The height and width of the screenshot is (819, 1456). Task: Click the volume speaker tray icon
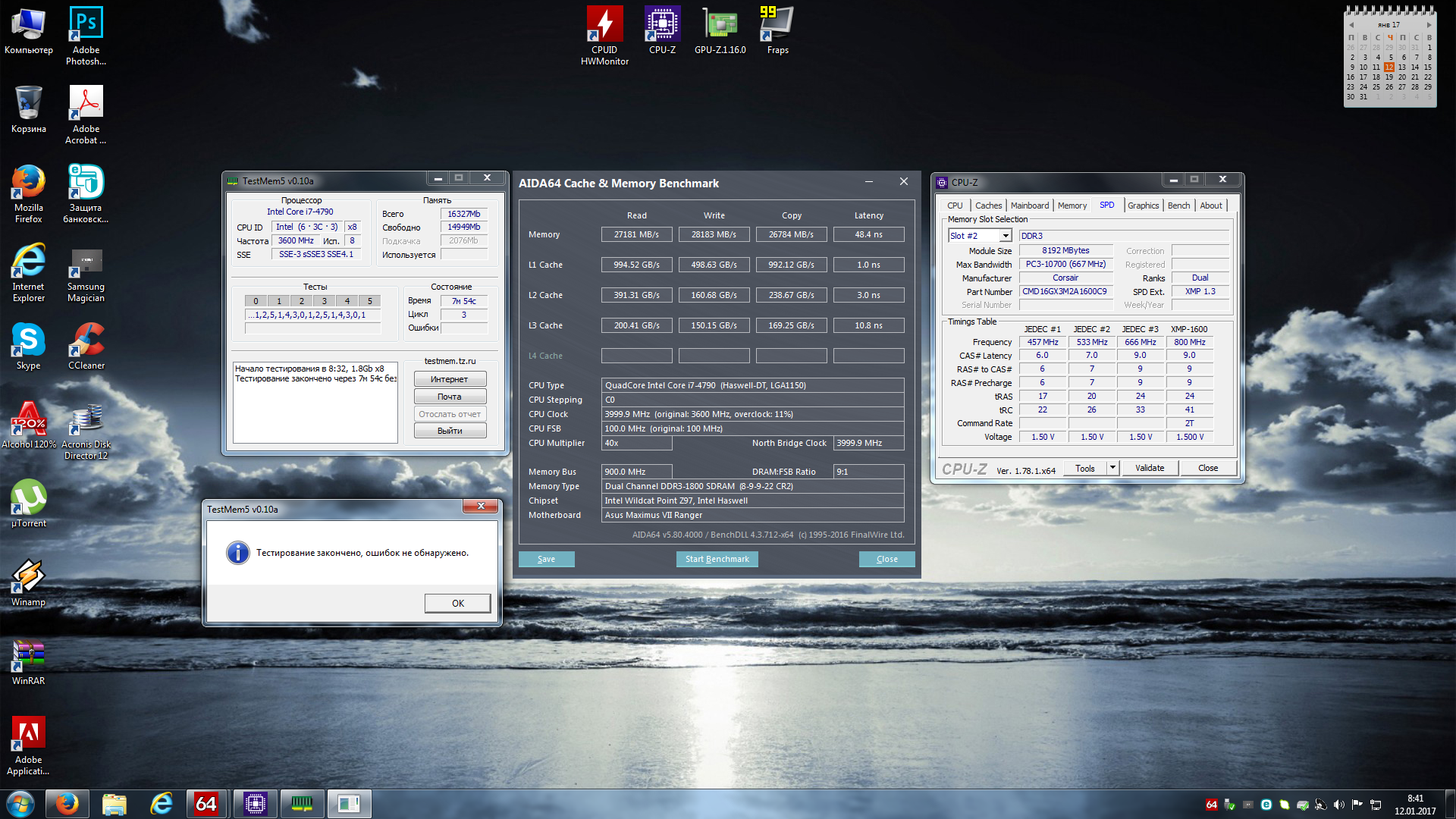click(1338, 805)
